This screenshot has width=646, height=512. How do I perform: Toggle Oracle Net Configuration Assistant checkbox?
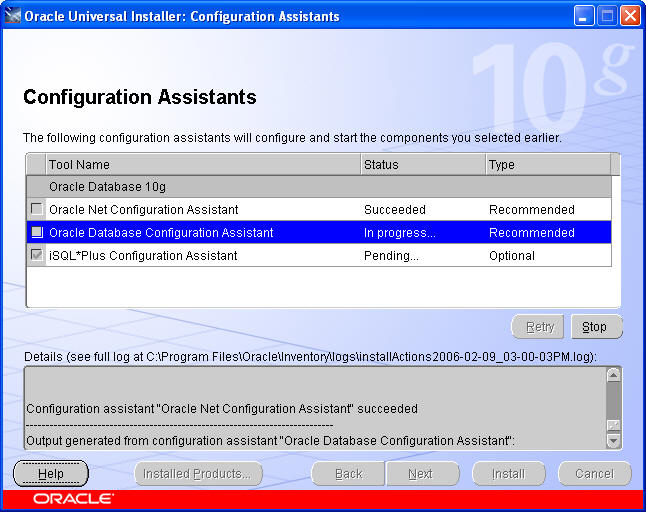tap(37, 209)
